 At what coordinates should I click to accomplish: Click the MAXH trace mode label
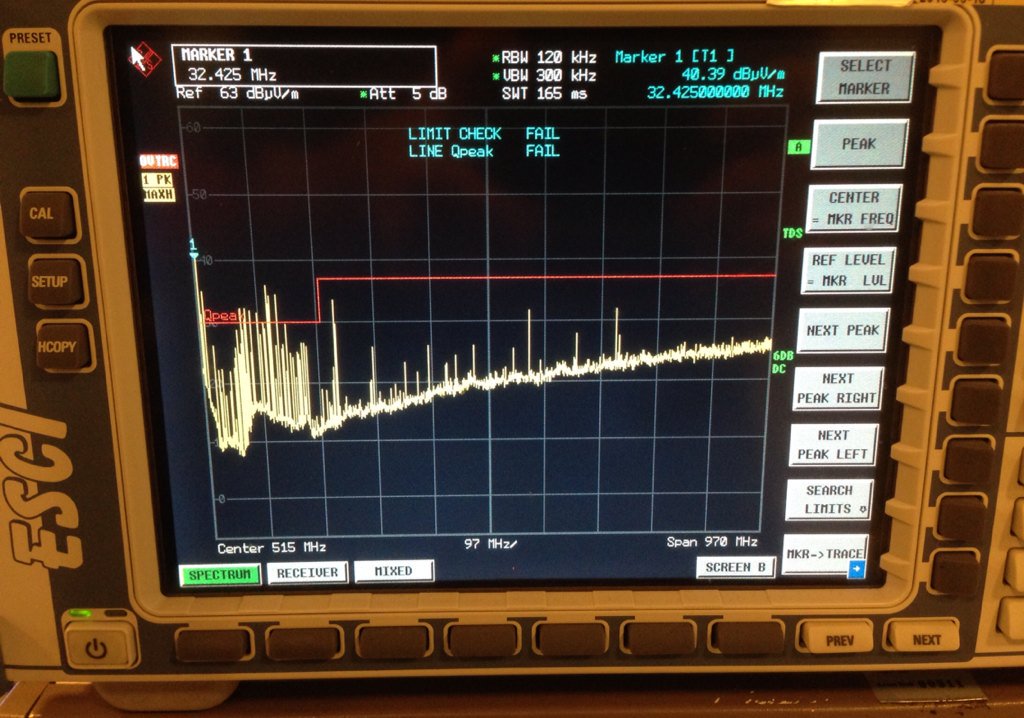pyautogui.click(x=159, y=194)
